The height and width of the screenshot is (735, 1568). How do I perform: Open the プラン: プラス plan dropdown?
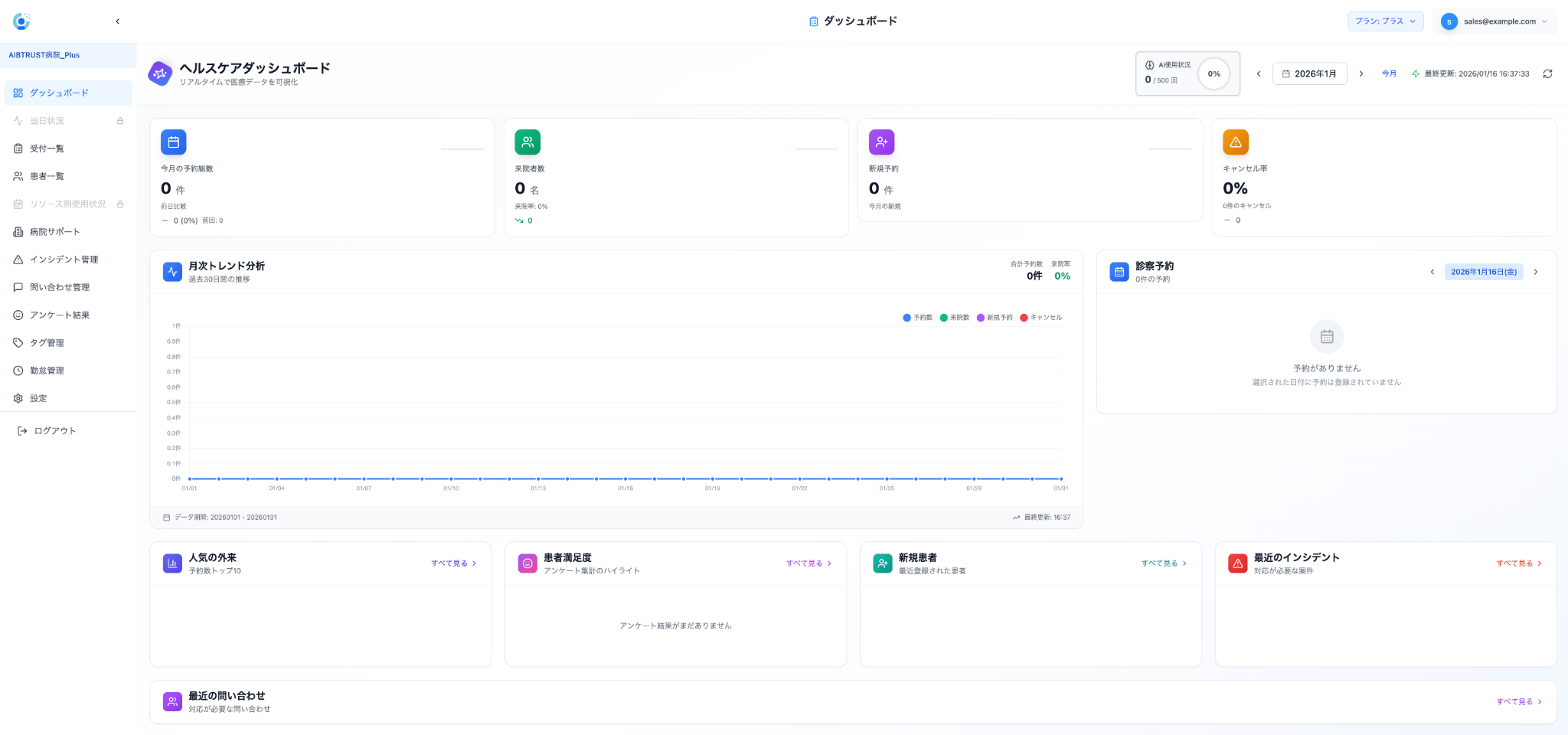pyautogui.click(x=1385, y=21)
